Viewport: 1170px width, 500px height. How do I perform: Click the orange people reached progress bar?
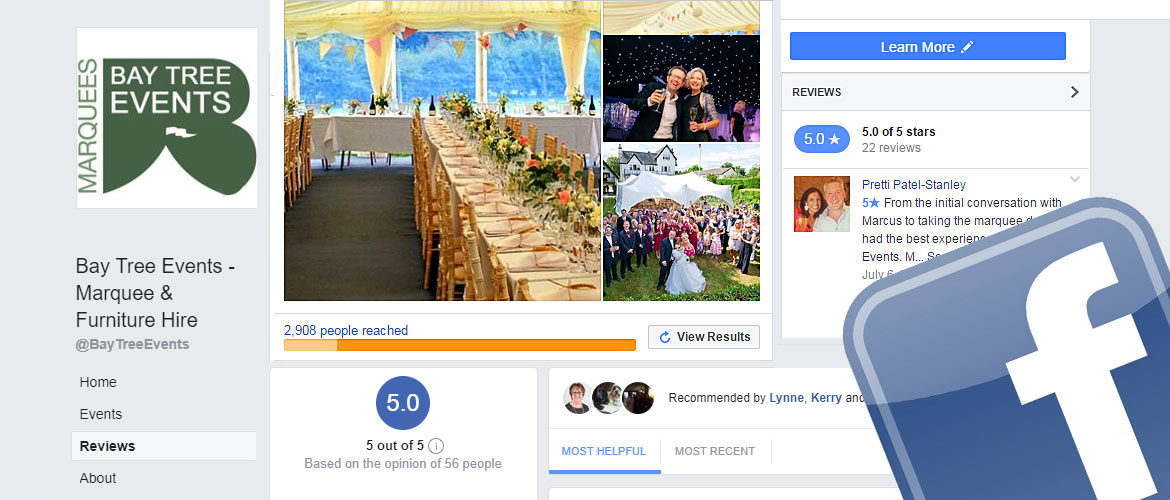click(460, 345)
